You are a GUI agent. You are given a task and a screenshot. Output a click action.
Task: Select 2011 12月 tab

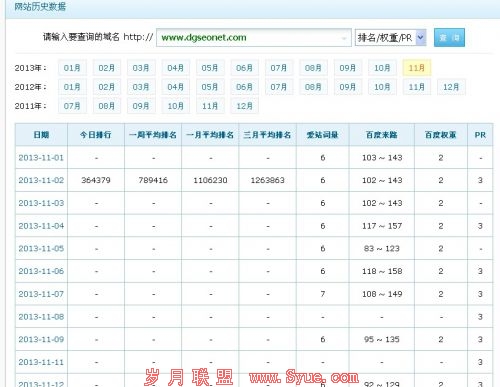tap(244, 106)
